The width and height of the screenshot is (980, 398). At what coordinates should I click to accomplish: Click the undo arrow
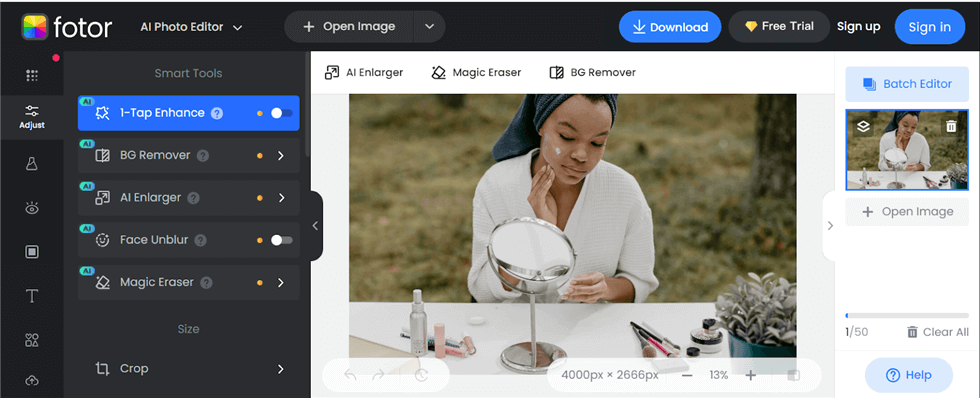pos(350,376)
